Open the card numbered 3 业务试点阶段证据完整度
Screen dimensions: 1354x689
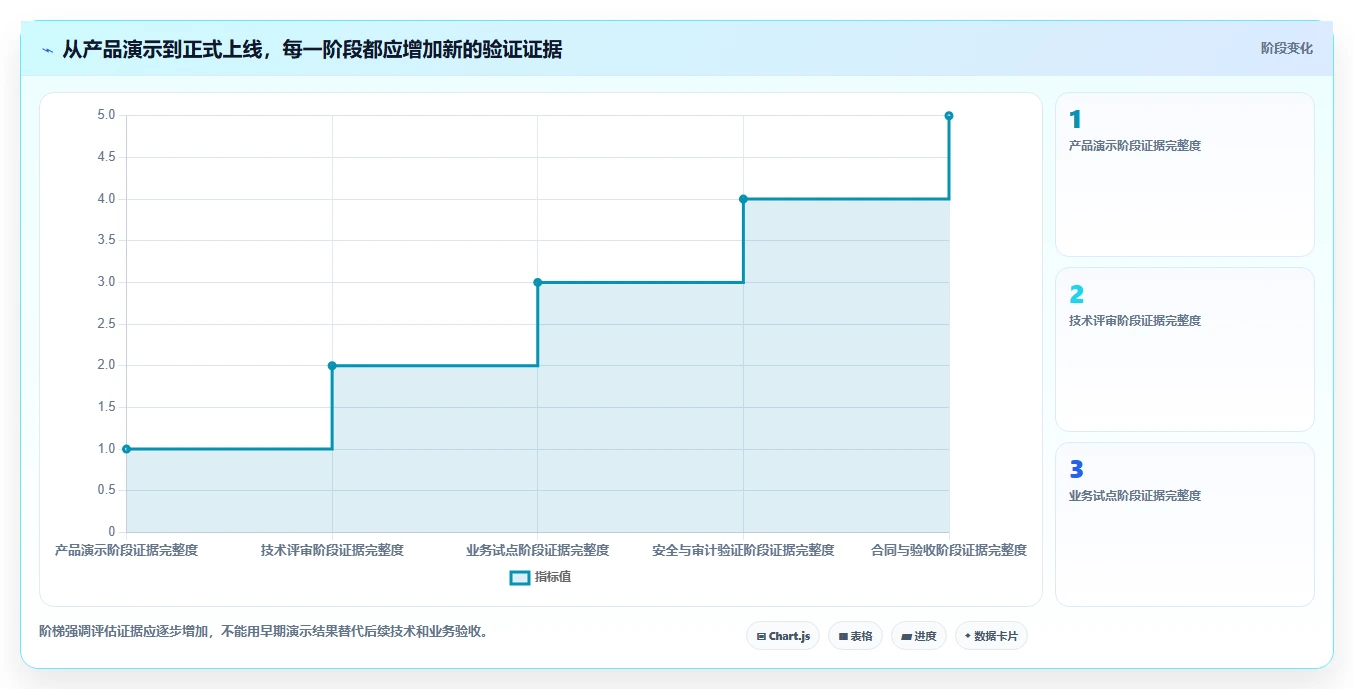coord(1184,524)
